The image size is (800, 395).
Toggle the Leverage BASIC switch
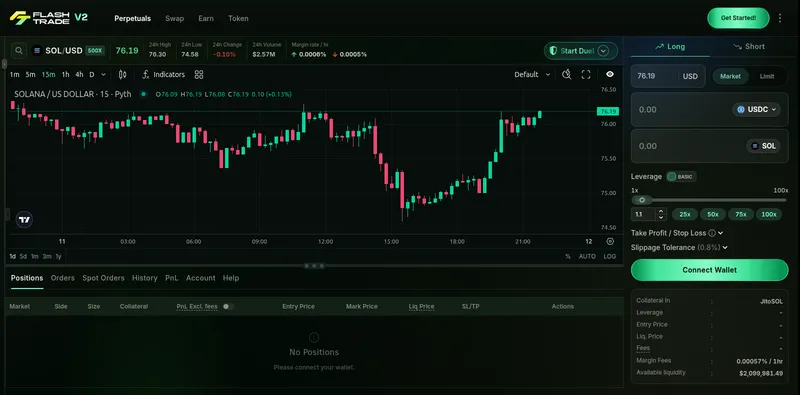coord(681,177)
